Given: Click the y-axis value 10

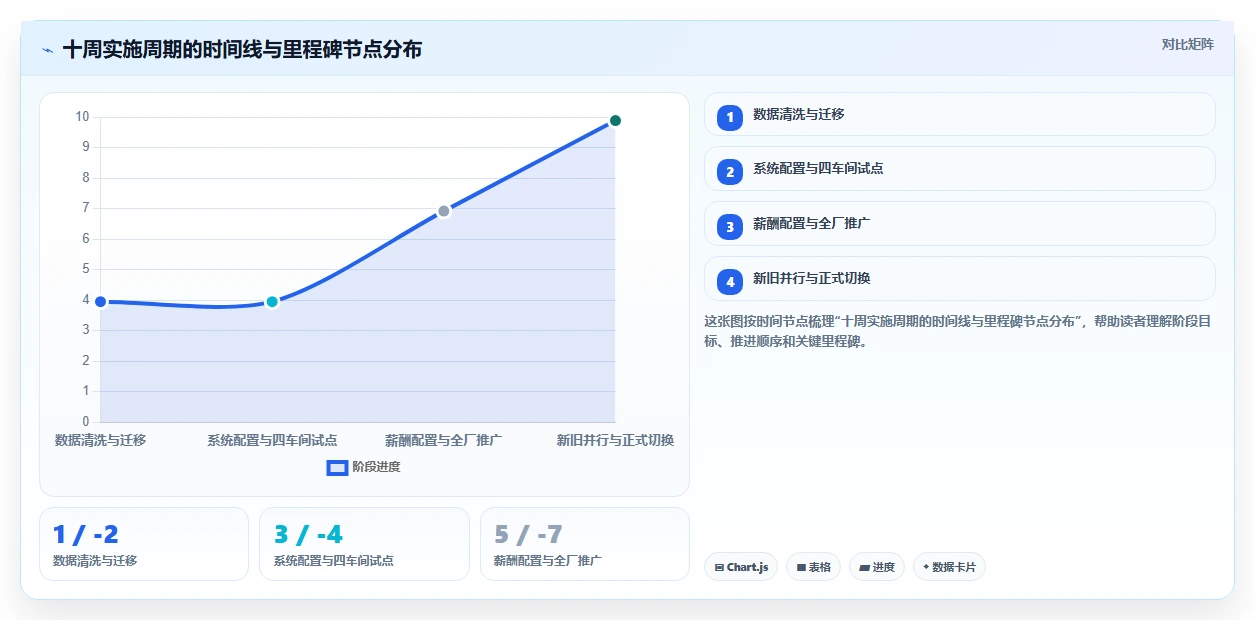Looking at the screenshot, I should 82,117.
